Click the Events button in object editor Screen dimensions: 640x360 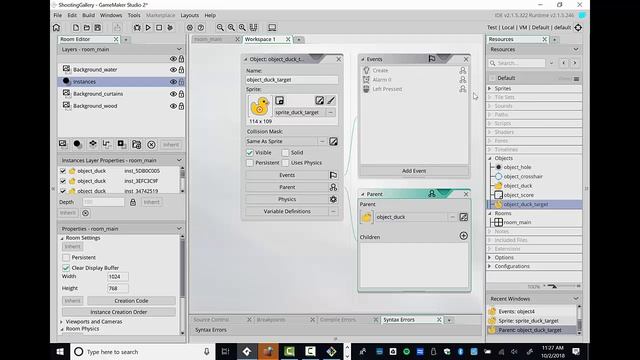pyautogui.click(x=287, y=175)
